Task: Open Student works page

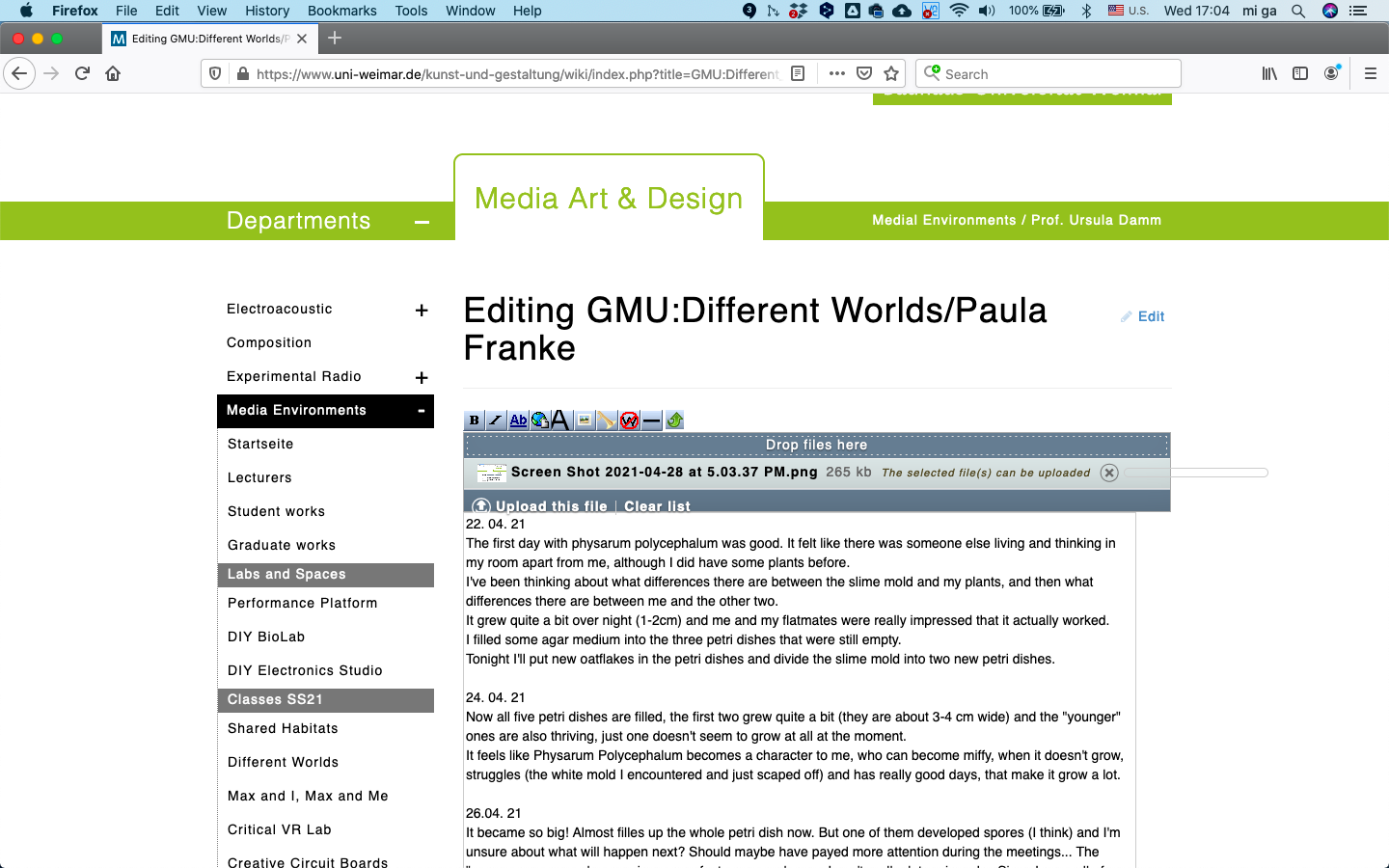Action: 276,511
